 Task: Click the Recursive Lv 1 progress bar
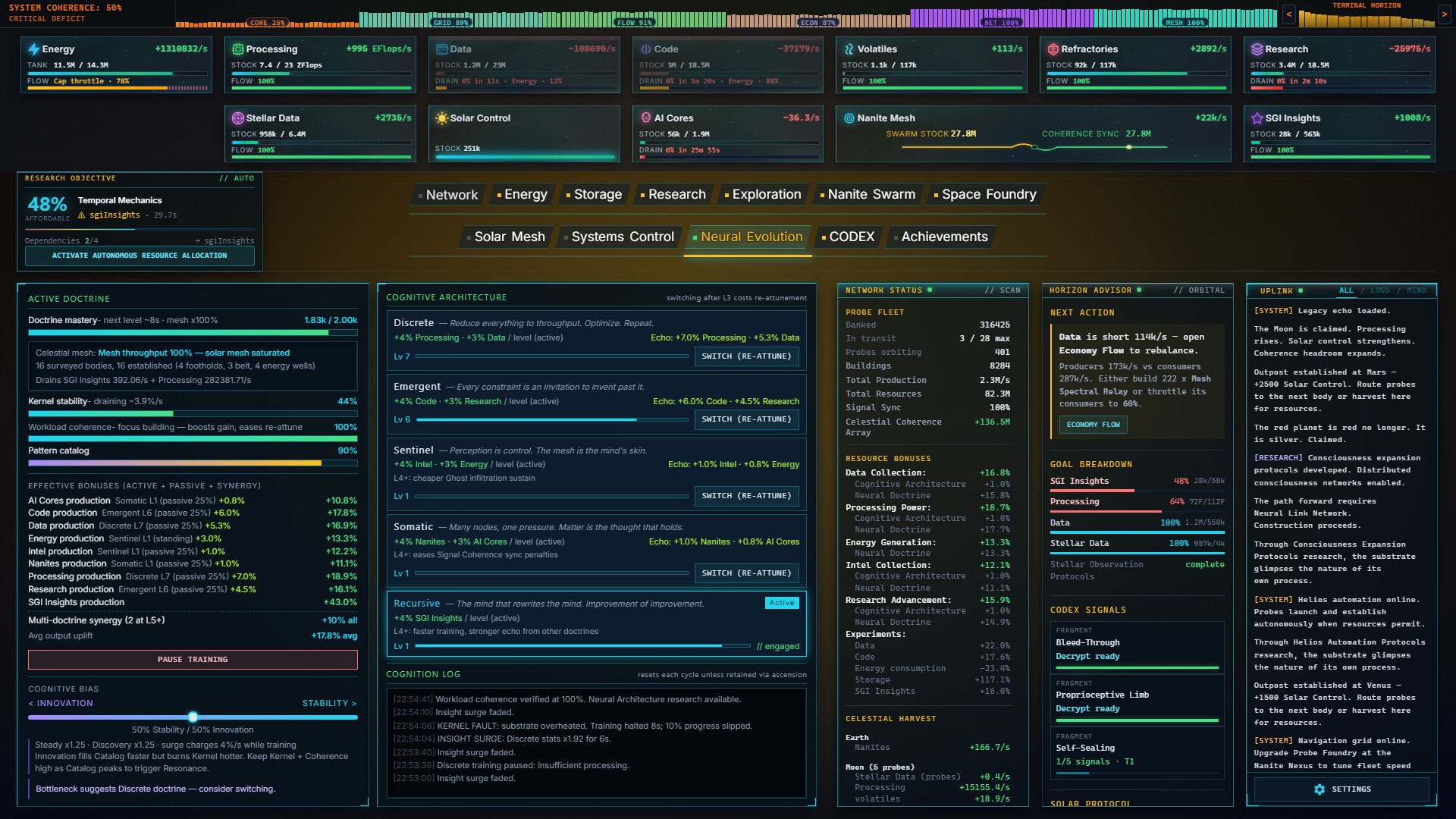coord(582,646)
